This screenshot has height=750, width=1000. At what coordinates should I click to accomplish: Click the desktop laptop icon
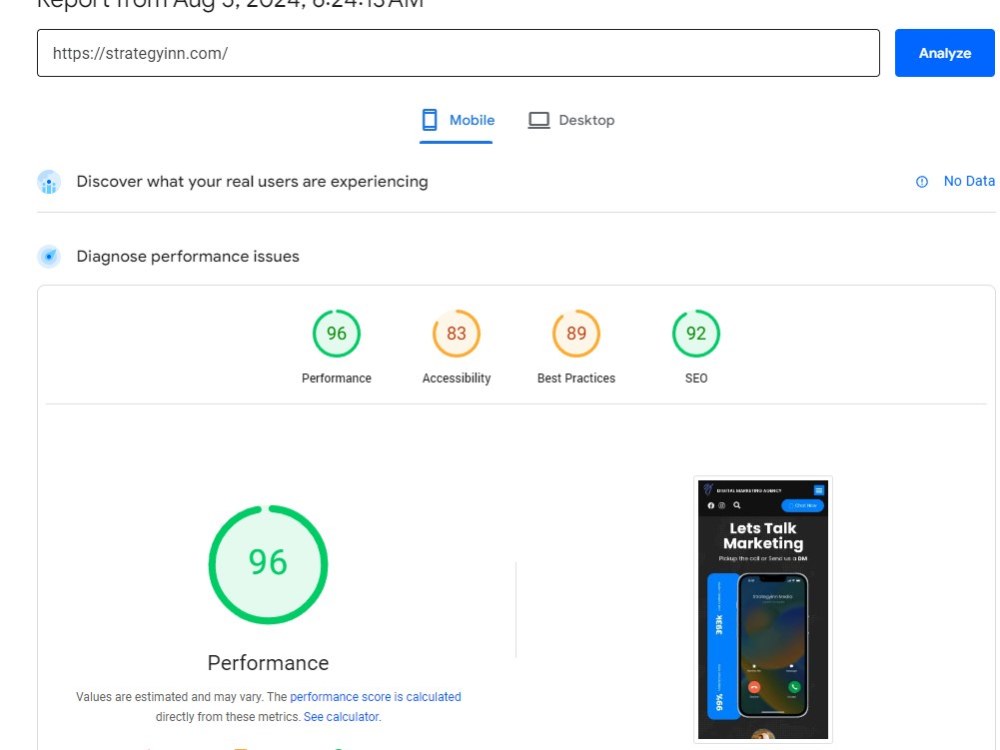click(539, 120)
